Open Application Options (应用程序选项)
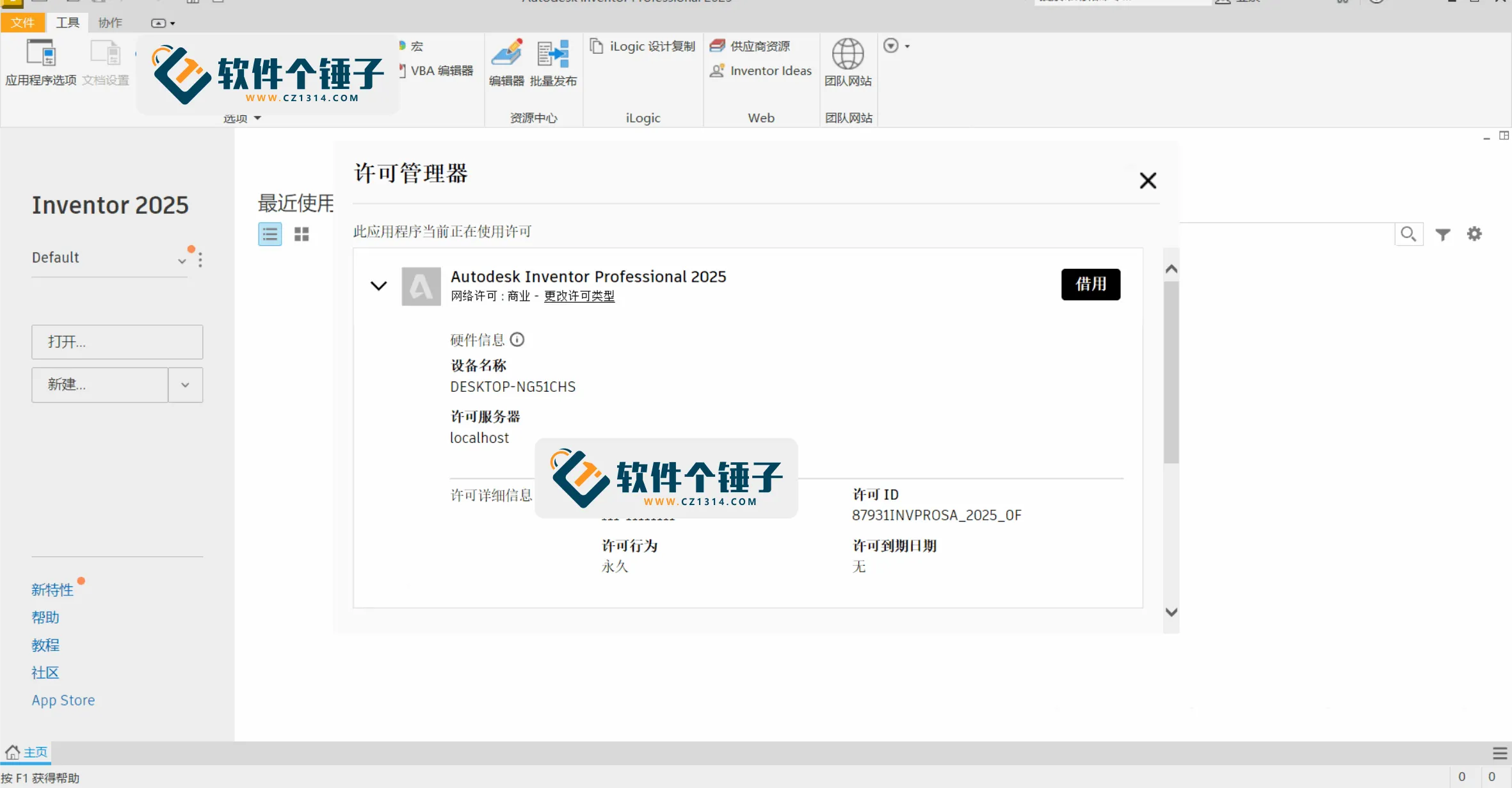Viewport: 1512px width, 788px height. [x=41, y=62]
